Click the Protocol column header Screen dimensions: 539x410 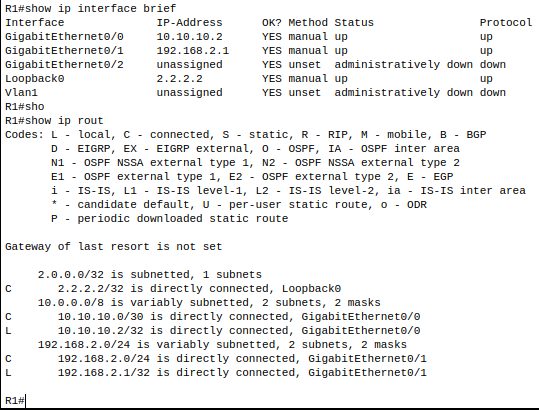coord(506,23)
